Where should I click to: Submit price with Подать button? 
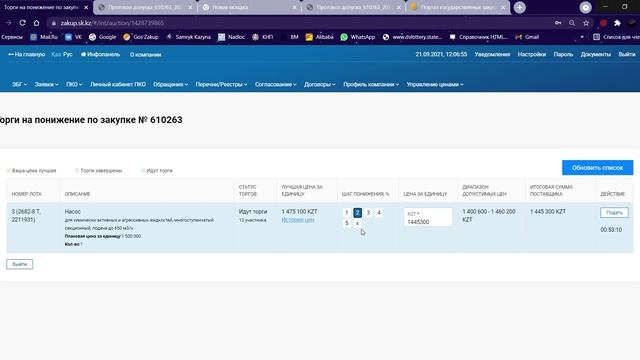tap(614, 213)
